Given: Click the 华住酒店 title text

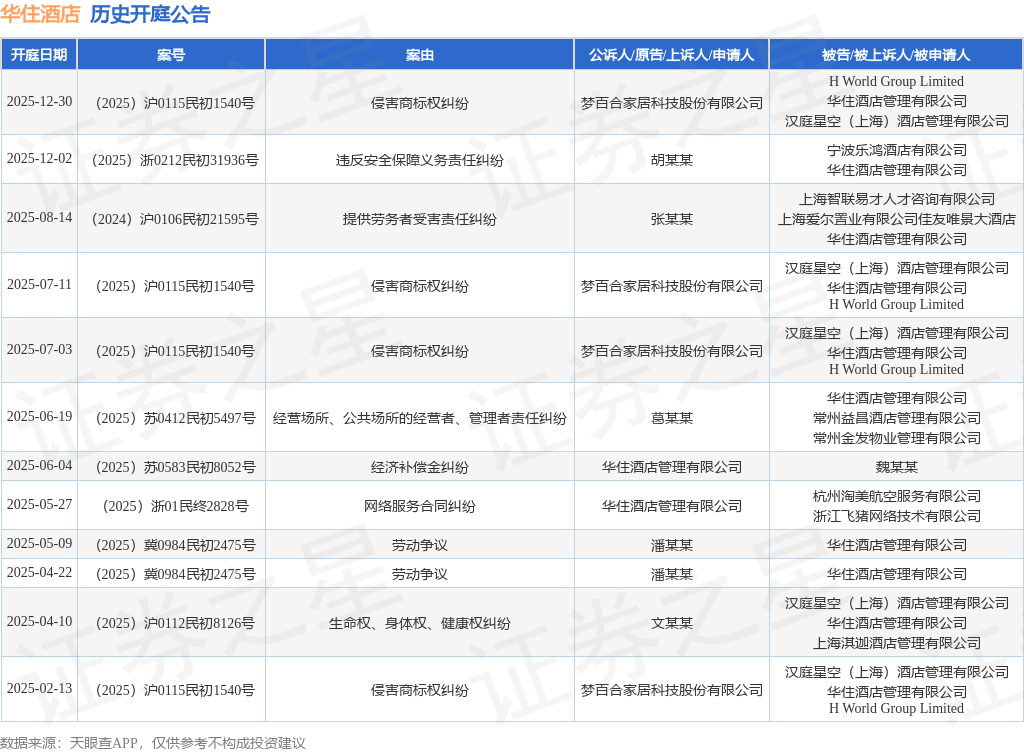Looking at the screenshot, I should [x=40, y=14].
